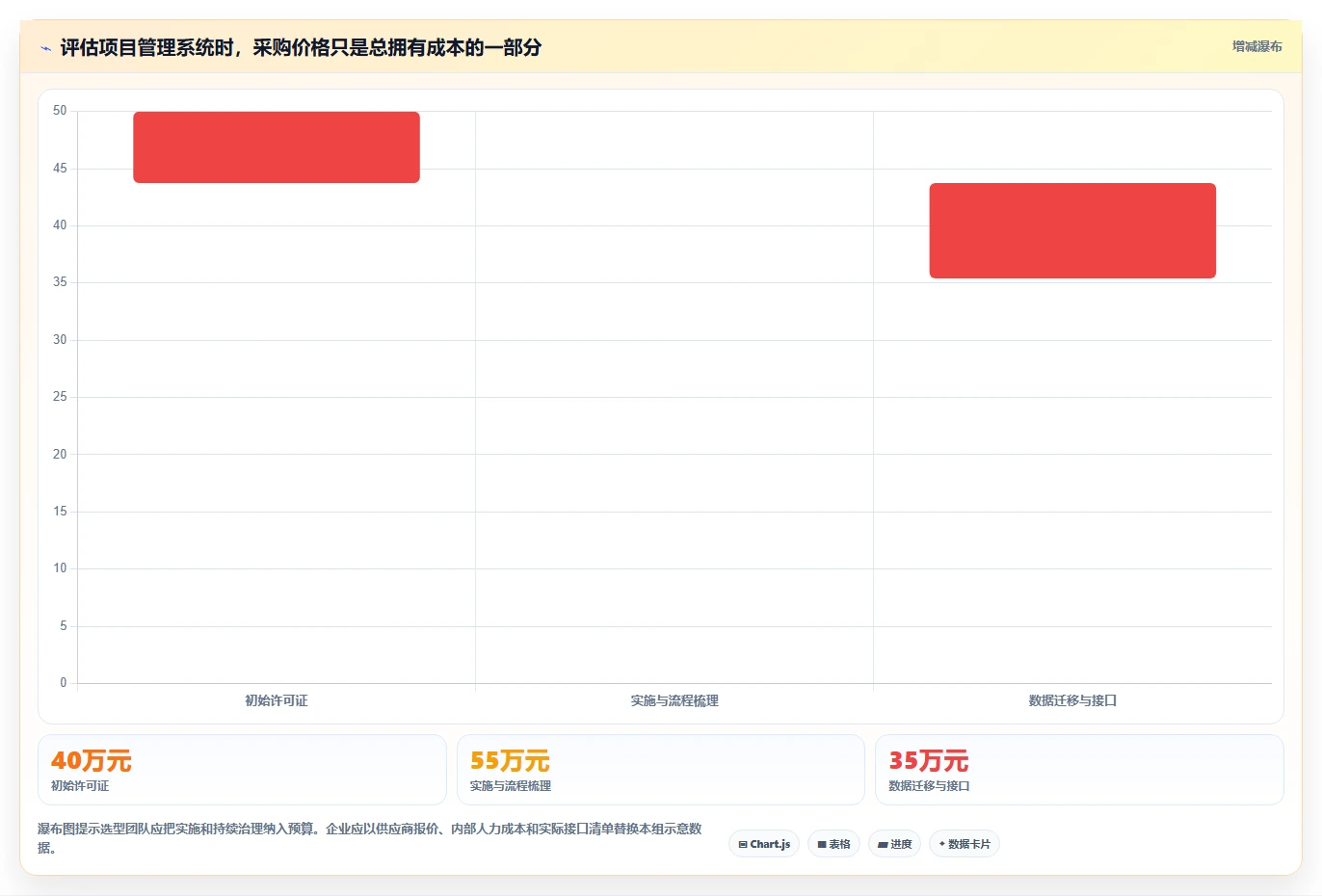The width and height of the screenshot is (1322, 896).
Task: Open the 数据卡片 tag
Action: [x=964, y=844]
